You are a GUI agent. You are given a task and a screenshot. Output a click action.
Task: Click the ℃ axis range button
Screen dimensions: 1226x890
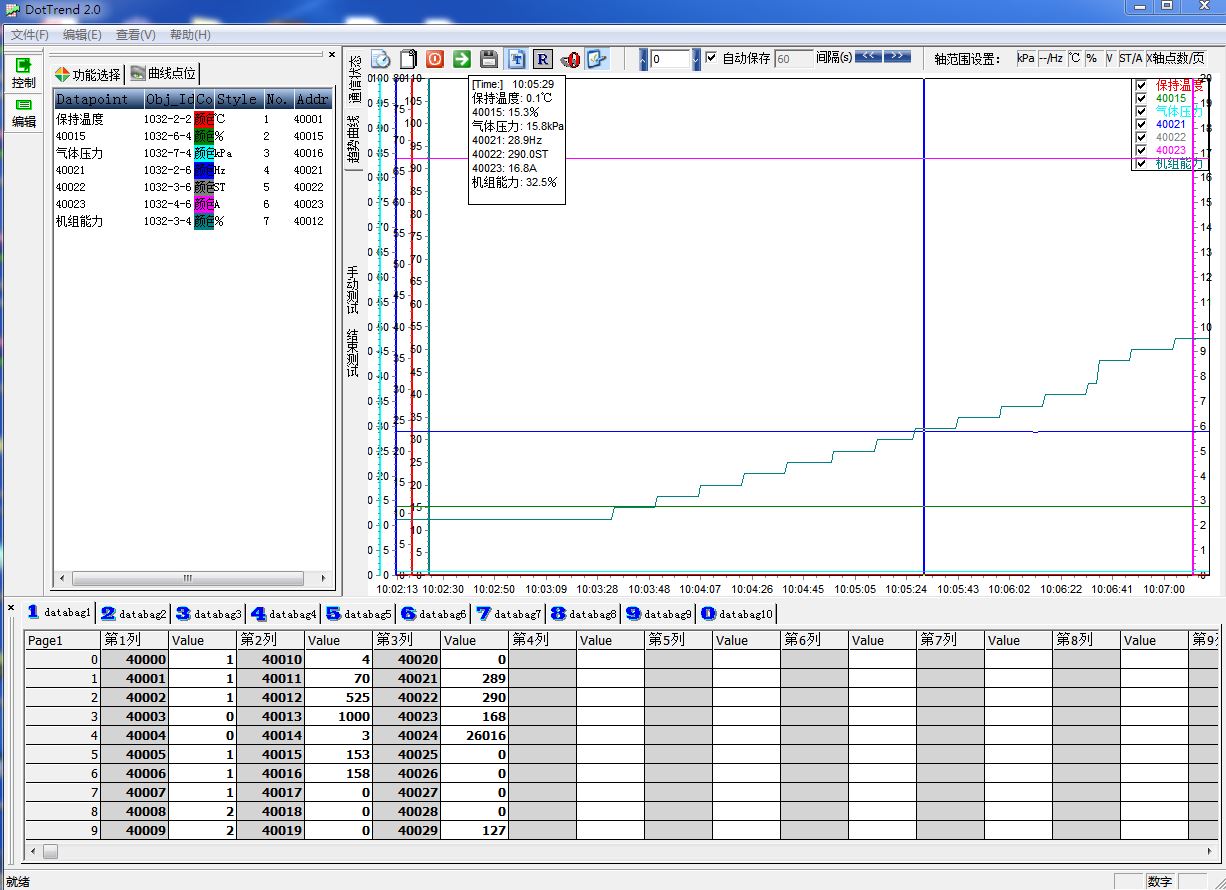pos(1074,58)
